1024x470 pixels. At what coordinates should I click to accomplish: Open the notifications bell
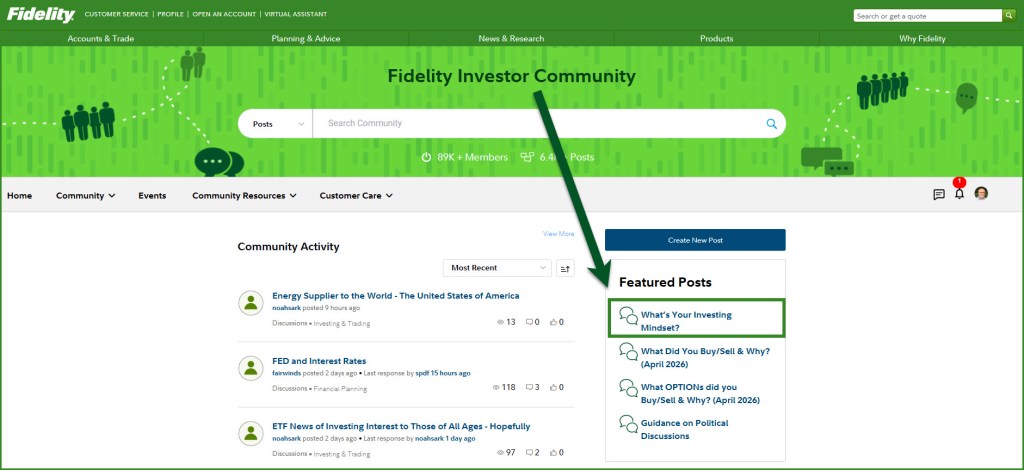959,194
